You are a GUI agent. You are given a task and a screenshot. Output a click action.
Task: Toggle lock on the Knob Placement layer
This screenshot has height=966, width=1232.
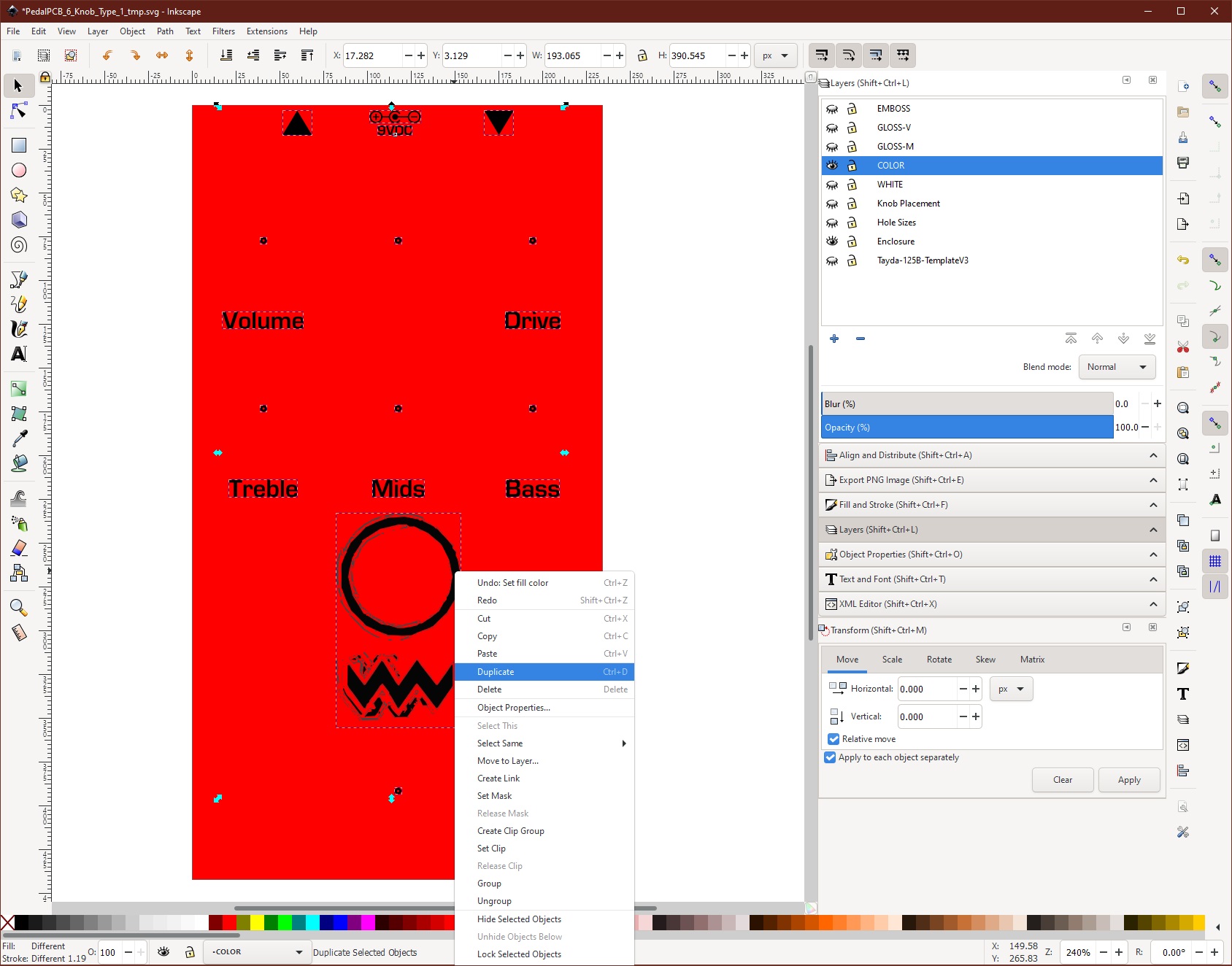tap(852, 204)
